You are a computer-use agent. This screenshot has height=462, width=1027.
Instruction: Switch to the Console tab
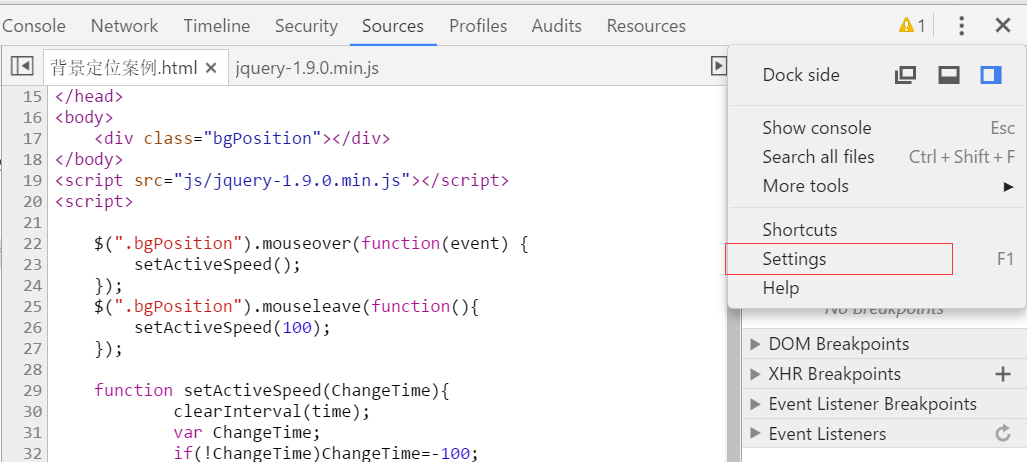[34, 26]
